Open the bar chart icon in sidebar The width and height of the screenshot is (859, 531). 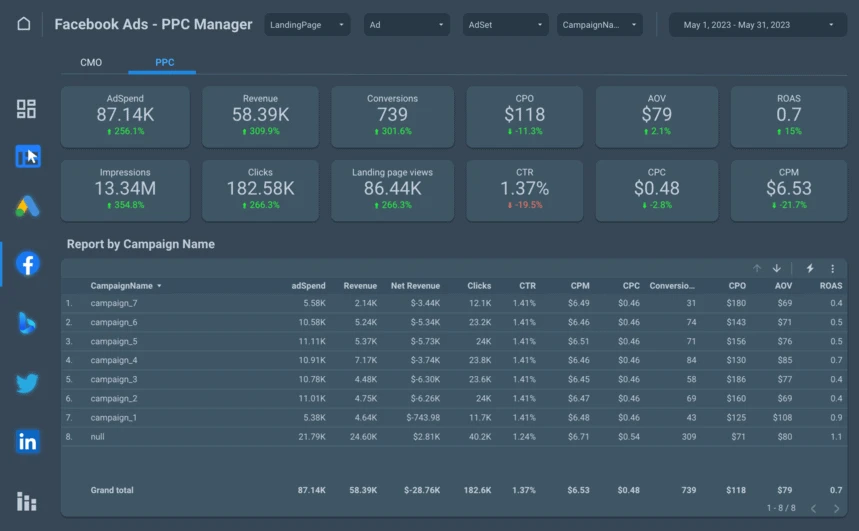[26, 501]
